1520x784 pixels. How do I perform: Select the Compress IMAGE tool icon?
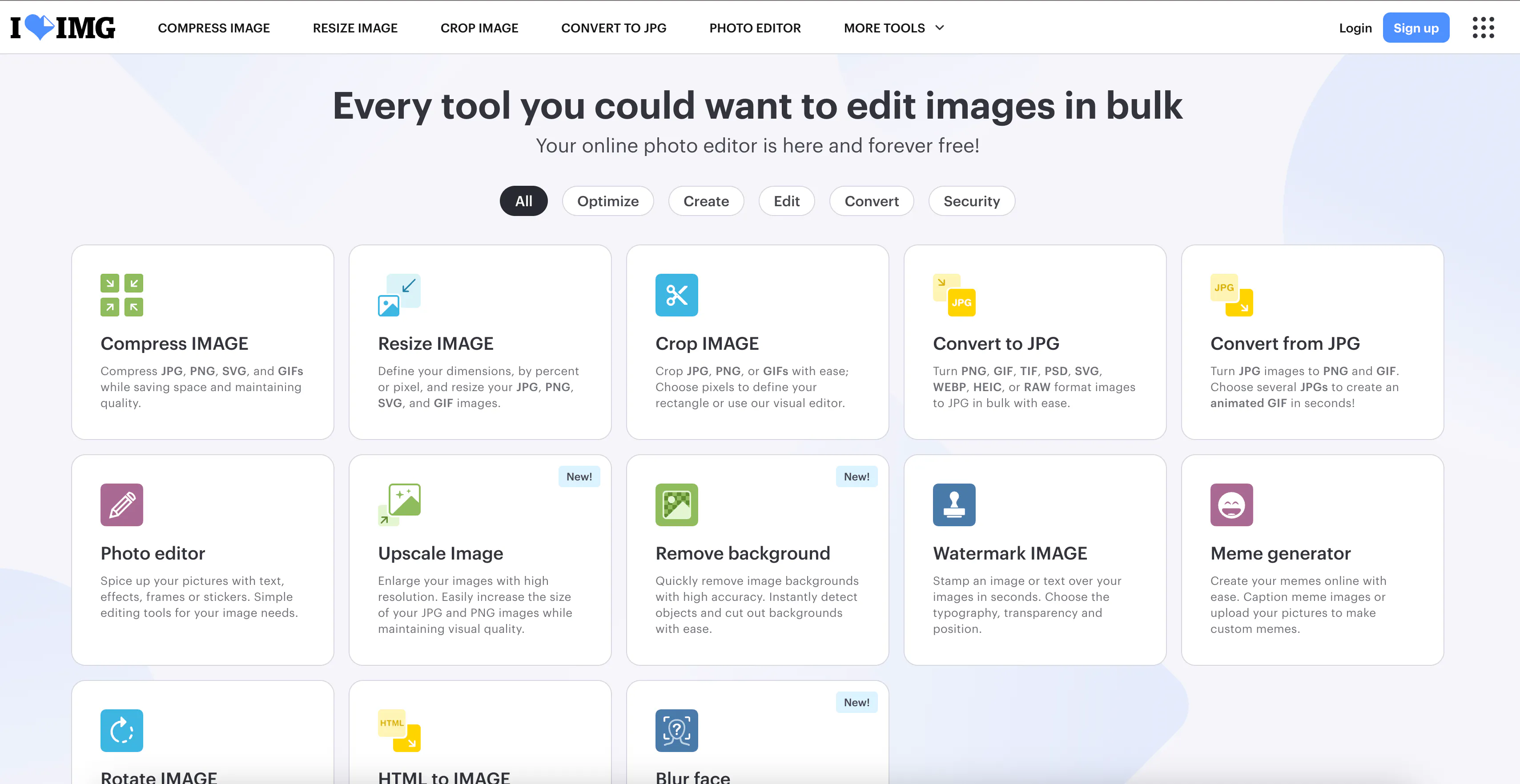[122, 295]
